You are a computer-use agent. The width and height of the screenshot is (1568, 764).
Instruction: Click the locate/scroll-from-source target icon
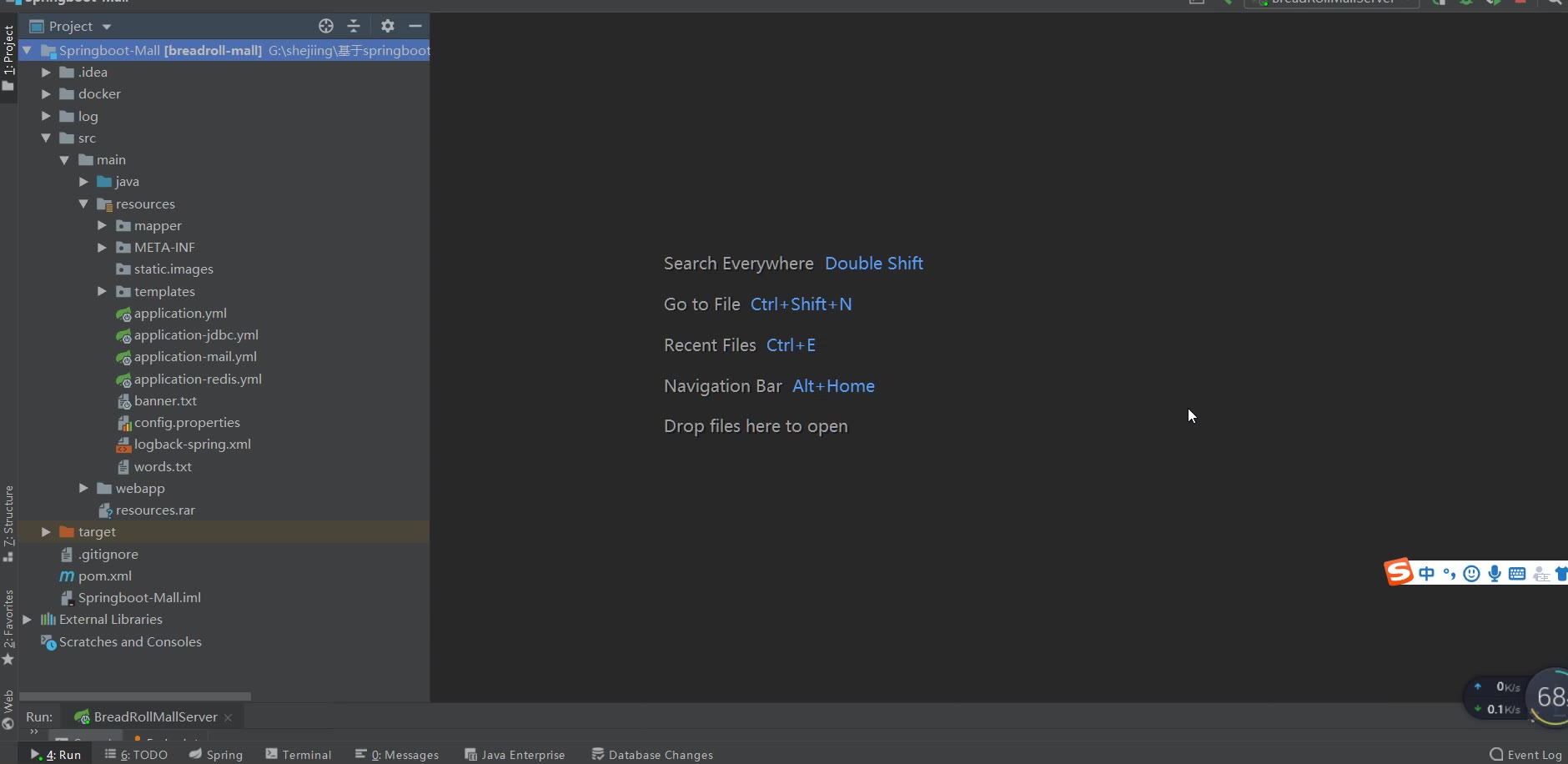[x=326, y=26]
